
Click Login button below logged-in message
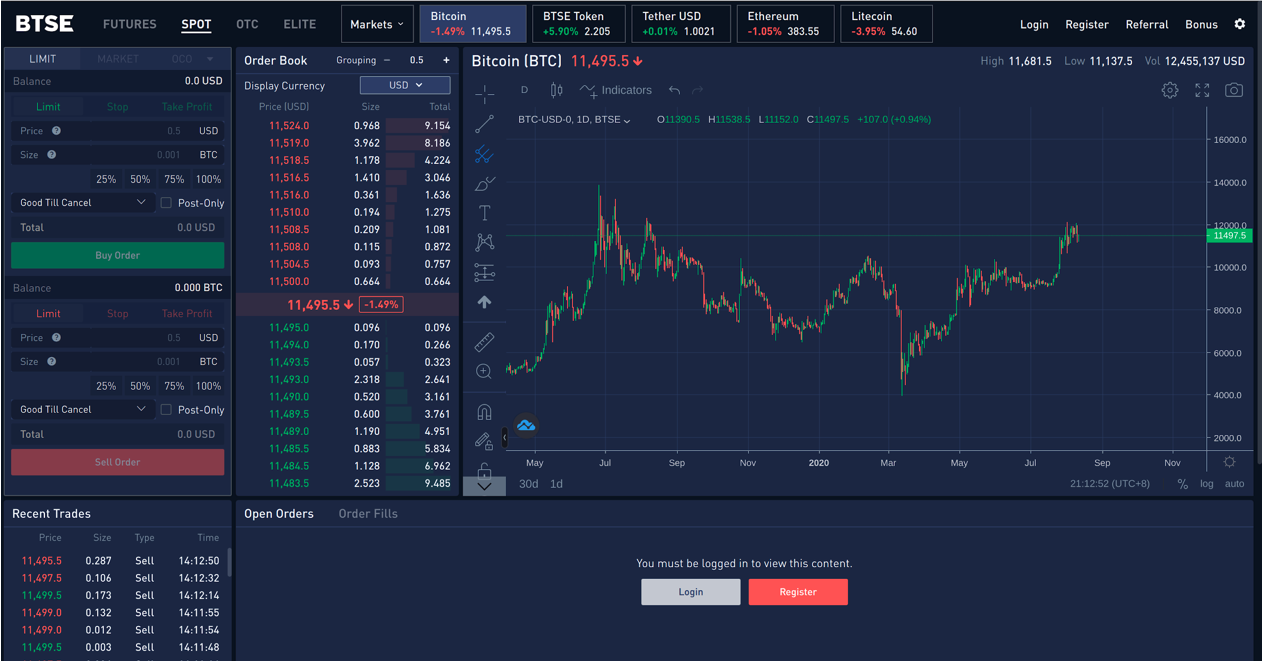[x=691, y=592]
